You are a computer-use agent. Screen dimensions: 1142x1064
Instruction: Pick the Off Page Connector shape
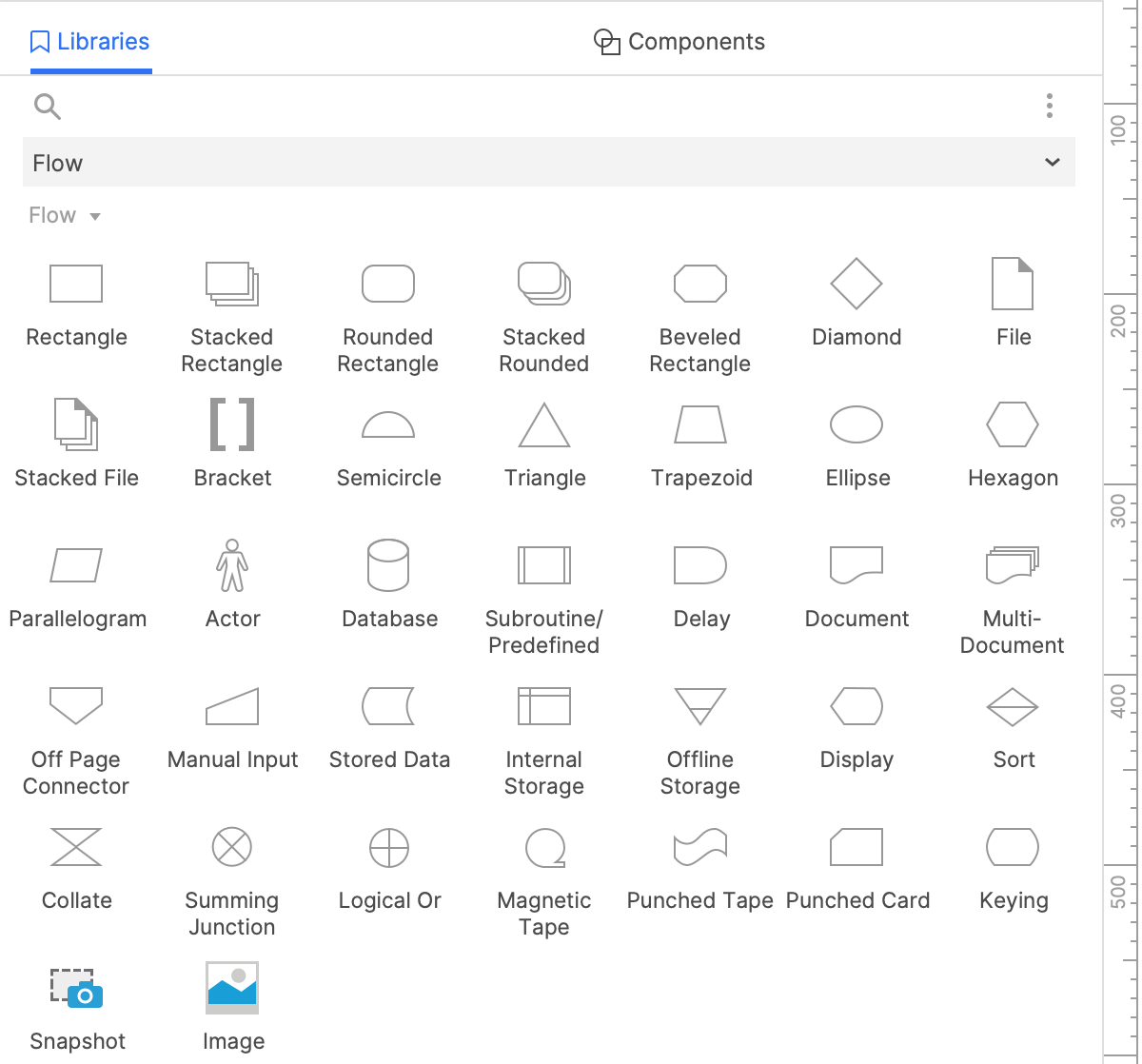click(x=76, y=706)
